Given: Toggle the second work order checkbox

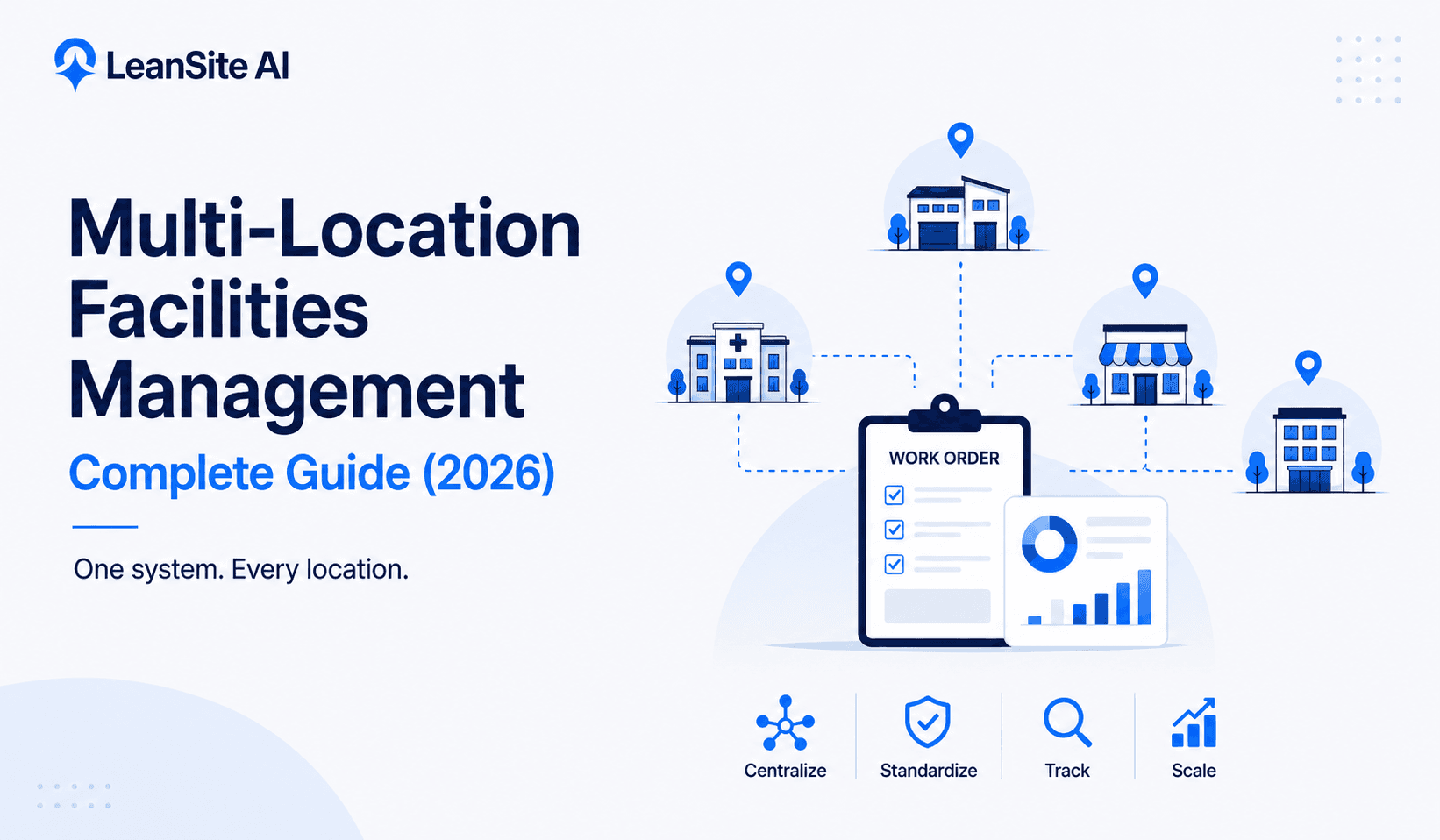Looking at the screenshot, I should [x=895, y=530].
